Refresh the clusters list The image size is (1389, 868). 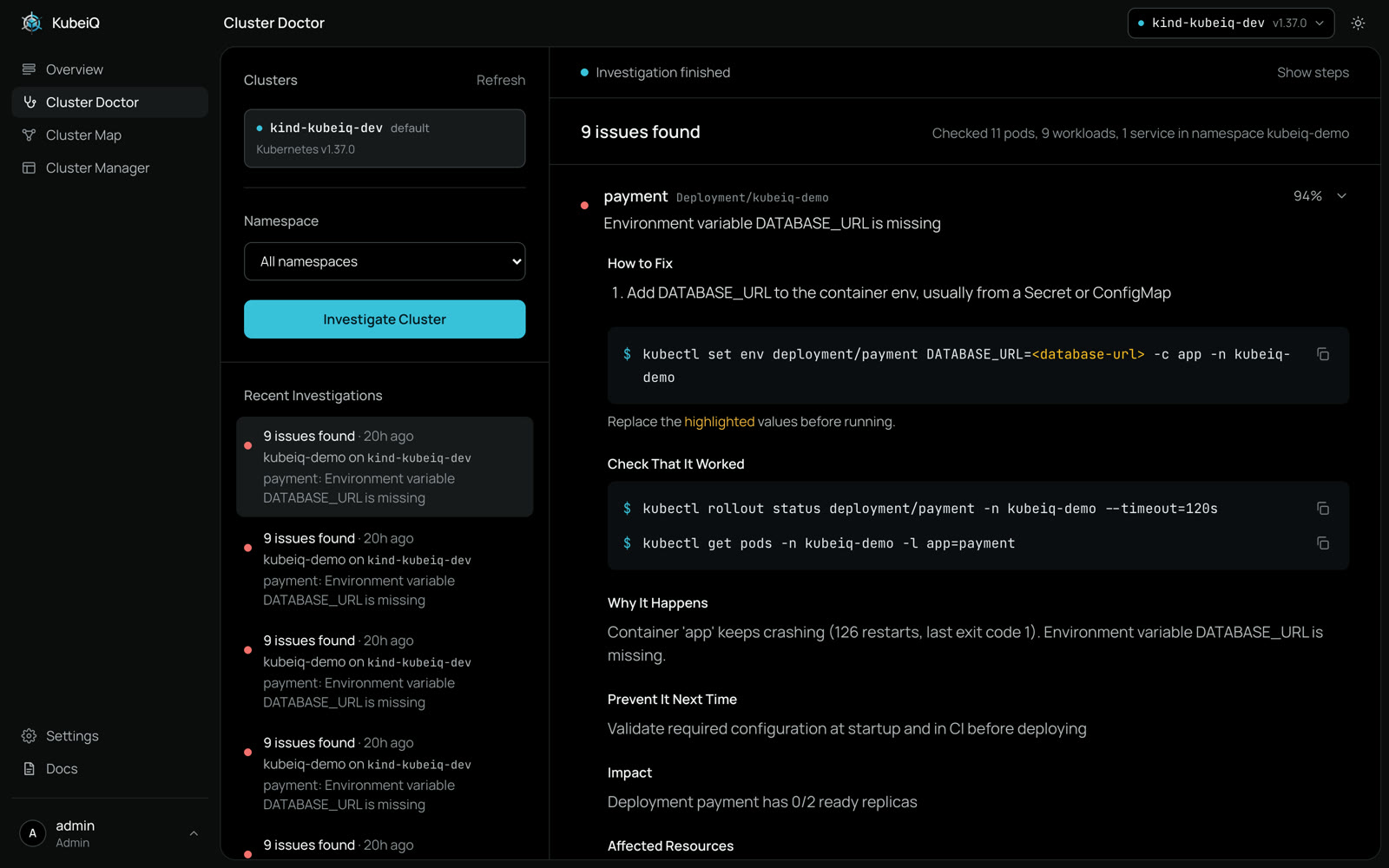tap(500, 80)
